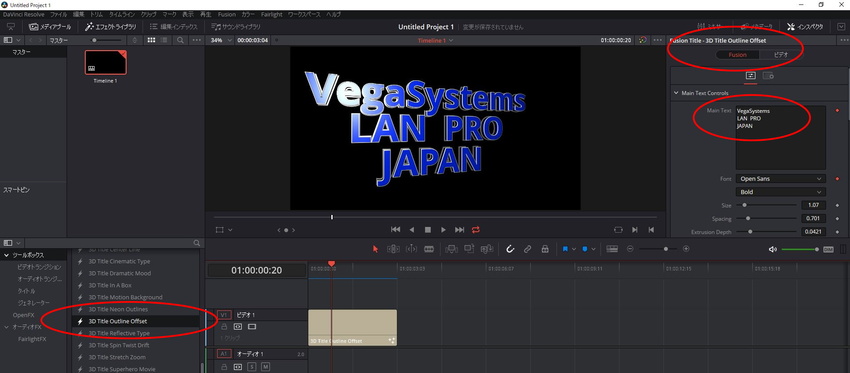The image size is (850, 373).
Task: Open the エフェクトライブラリ panel
Action: coord(112,27)
